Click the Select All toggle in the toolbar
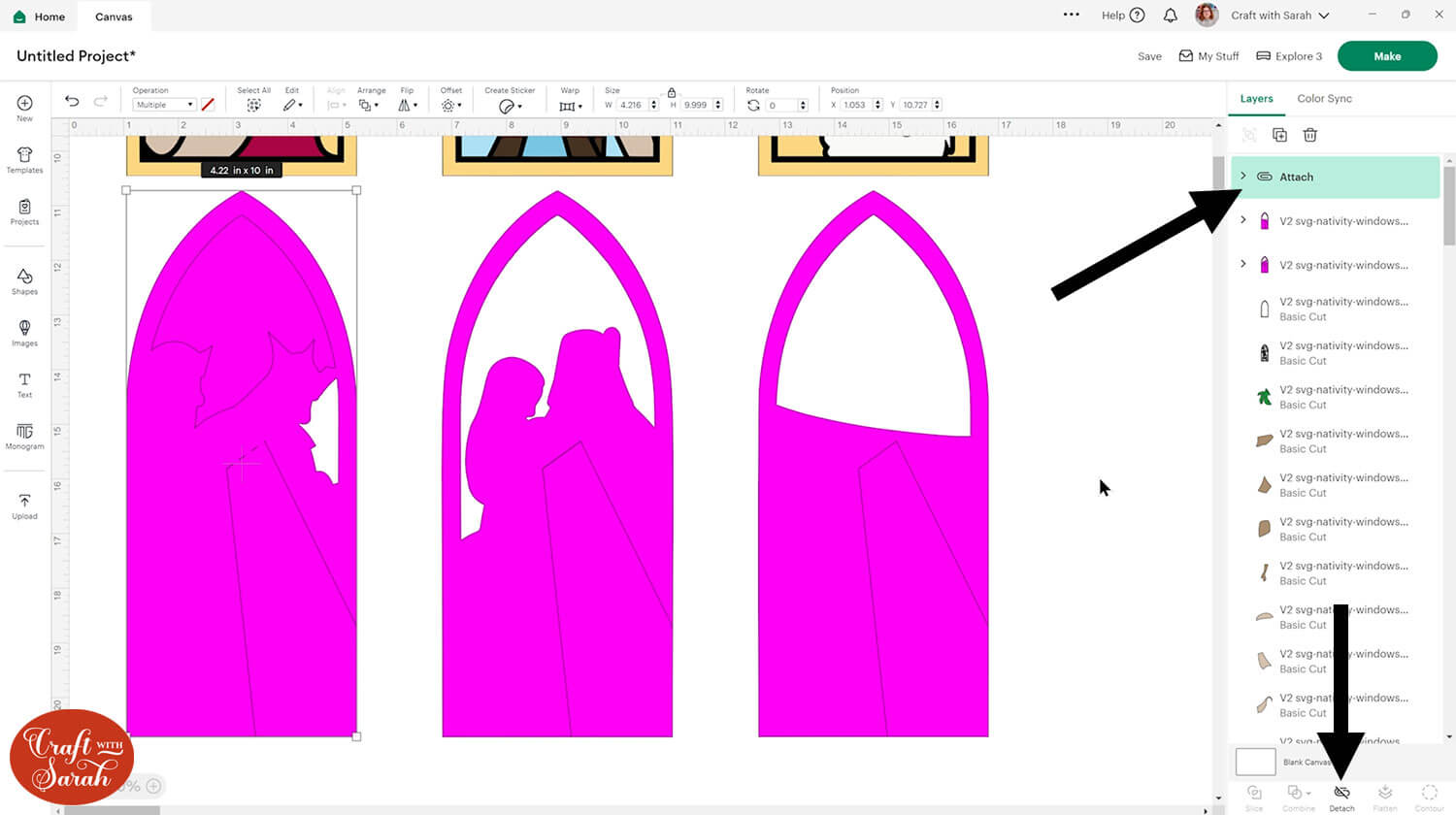 (253, 105)
